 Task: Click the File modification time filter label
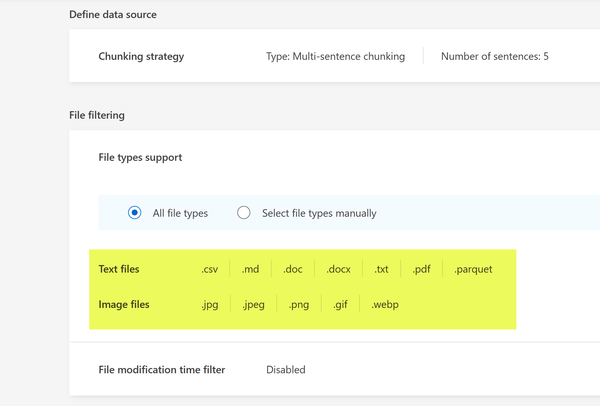(x=161, y=369)
